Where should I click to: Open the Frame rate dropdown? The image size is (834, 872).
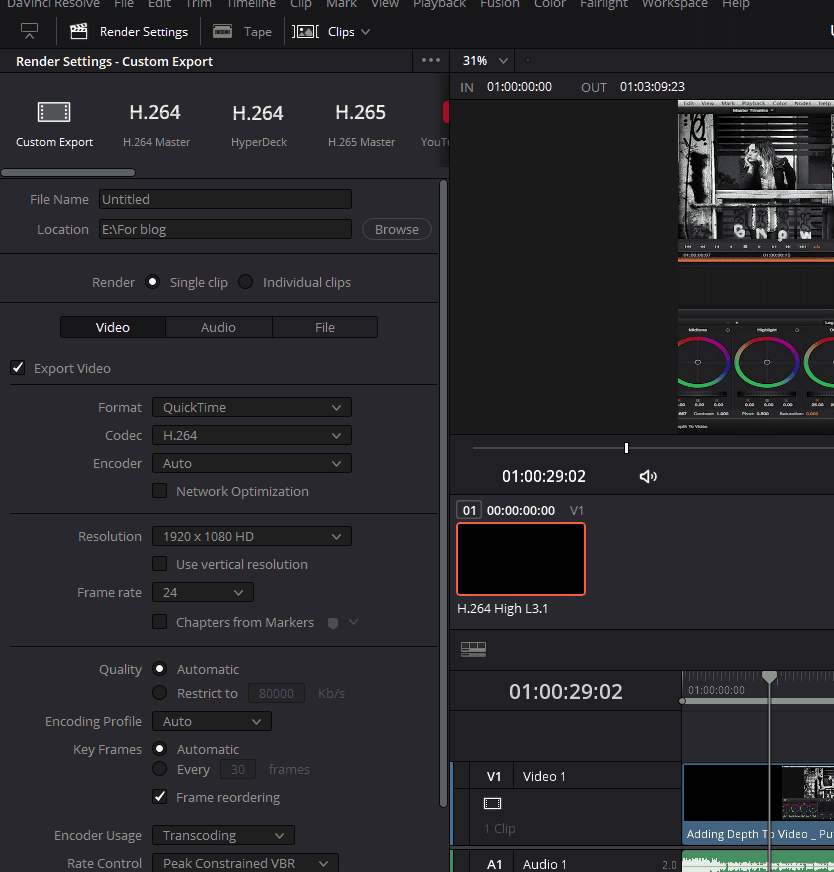tap(202, 592)
